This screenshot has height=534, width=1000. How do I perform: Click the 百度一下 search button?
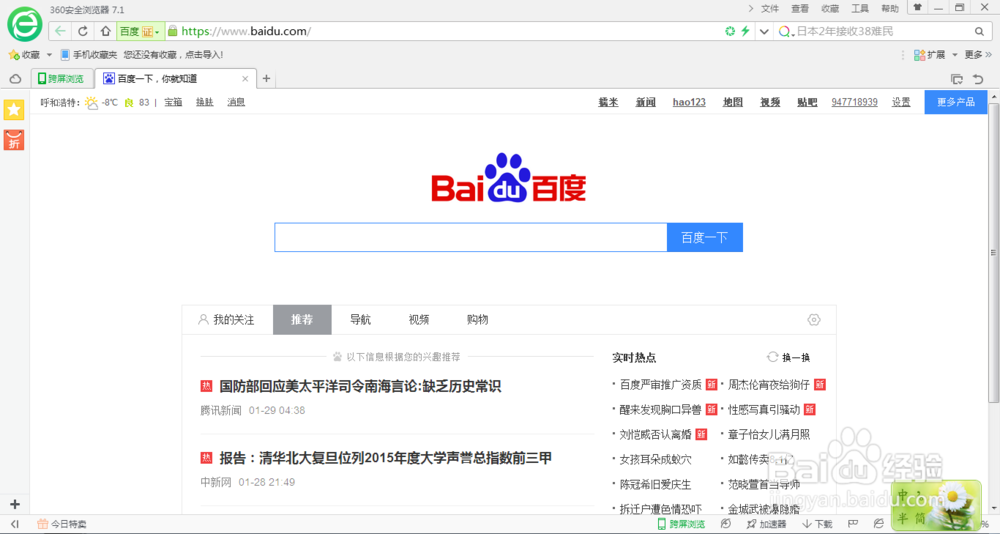click(x=705, y=237)
